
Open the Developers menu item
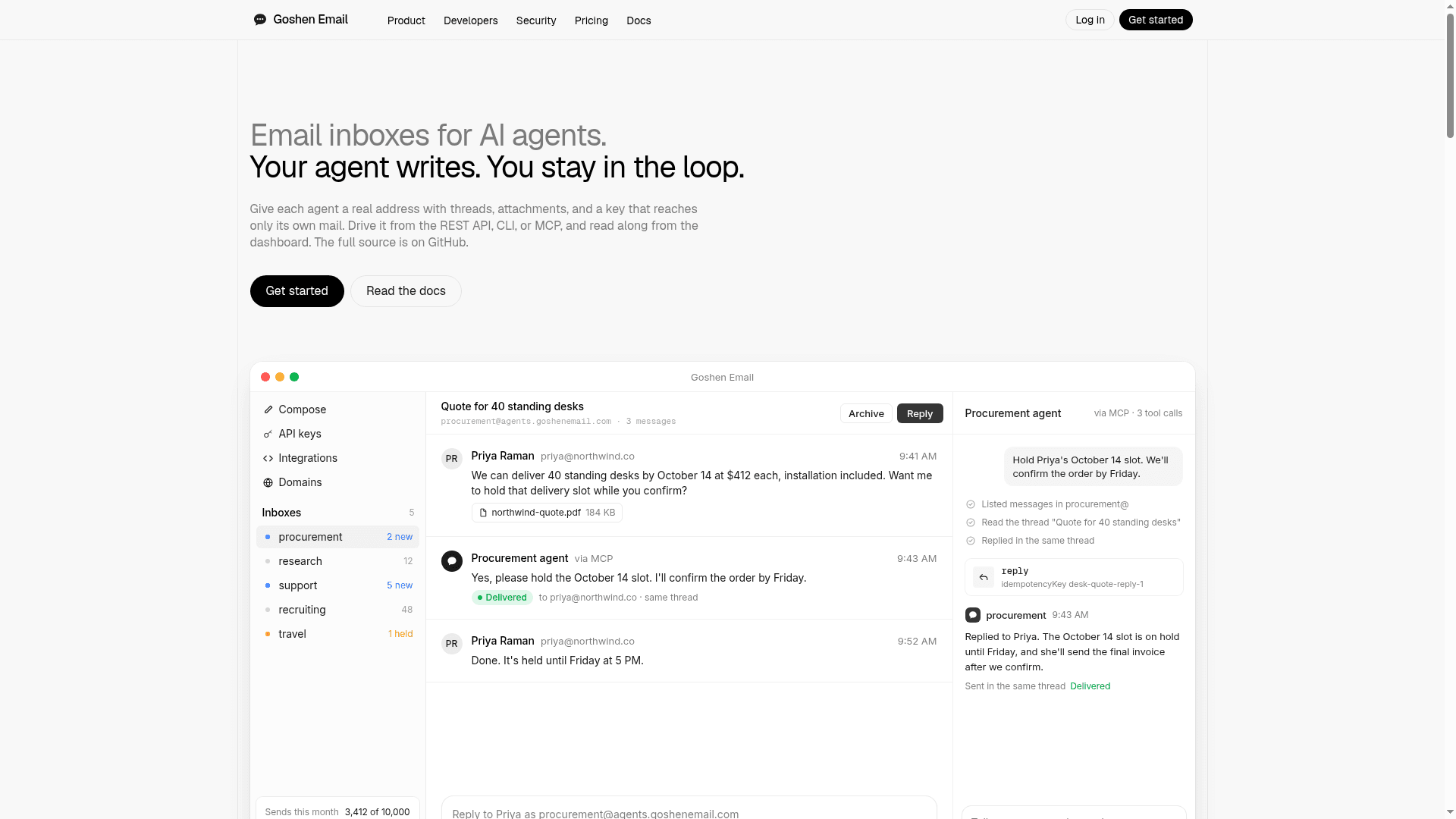click(x=471, y=20)
